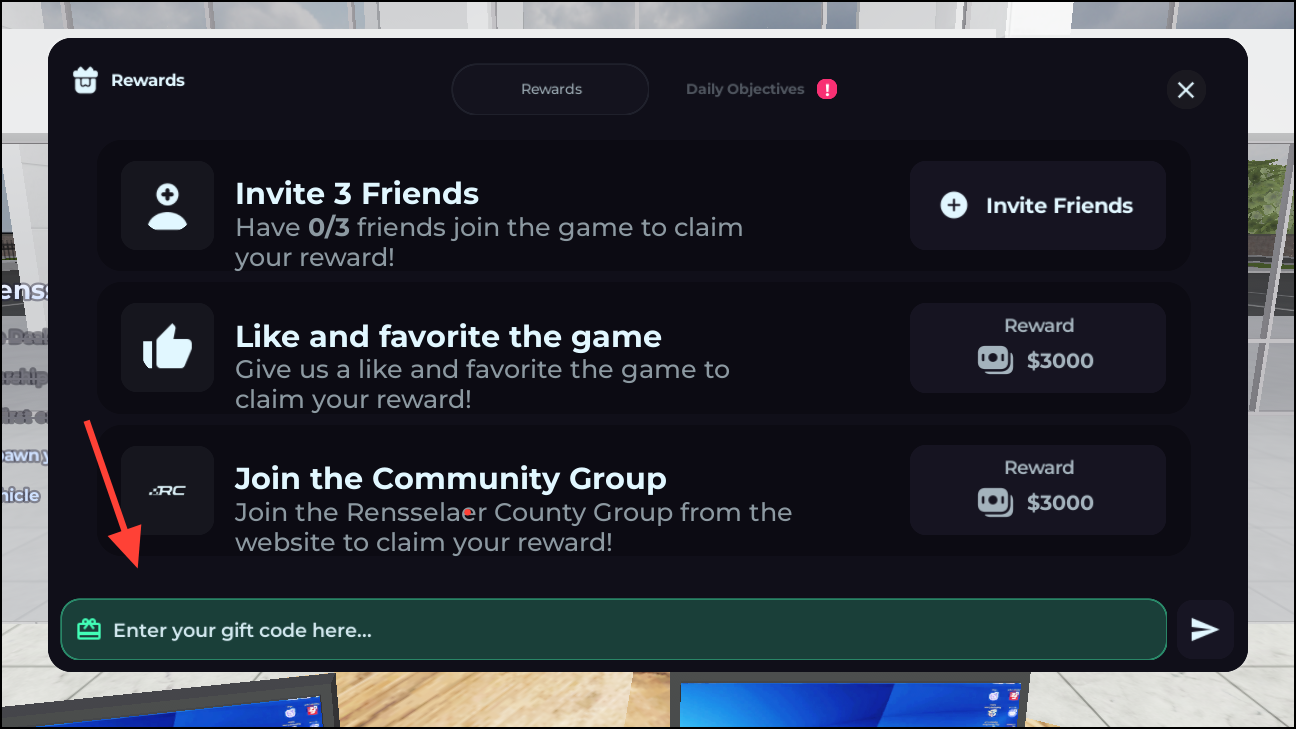Image resolution: width=1296 pixels, height=729 pixels.
Task: Close the Rewards panel
Action: [1186, 90]
